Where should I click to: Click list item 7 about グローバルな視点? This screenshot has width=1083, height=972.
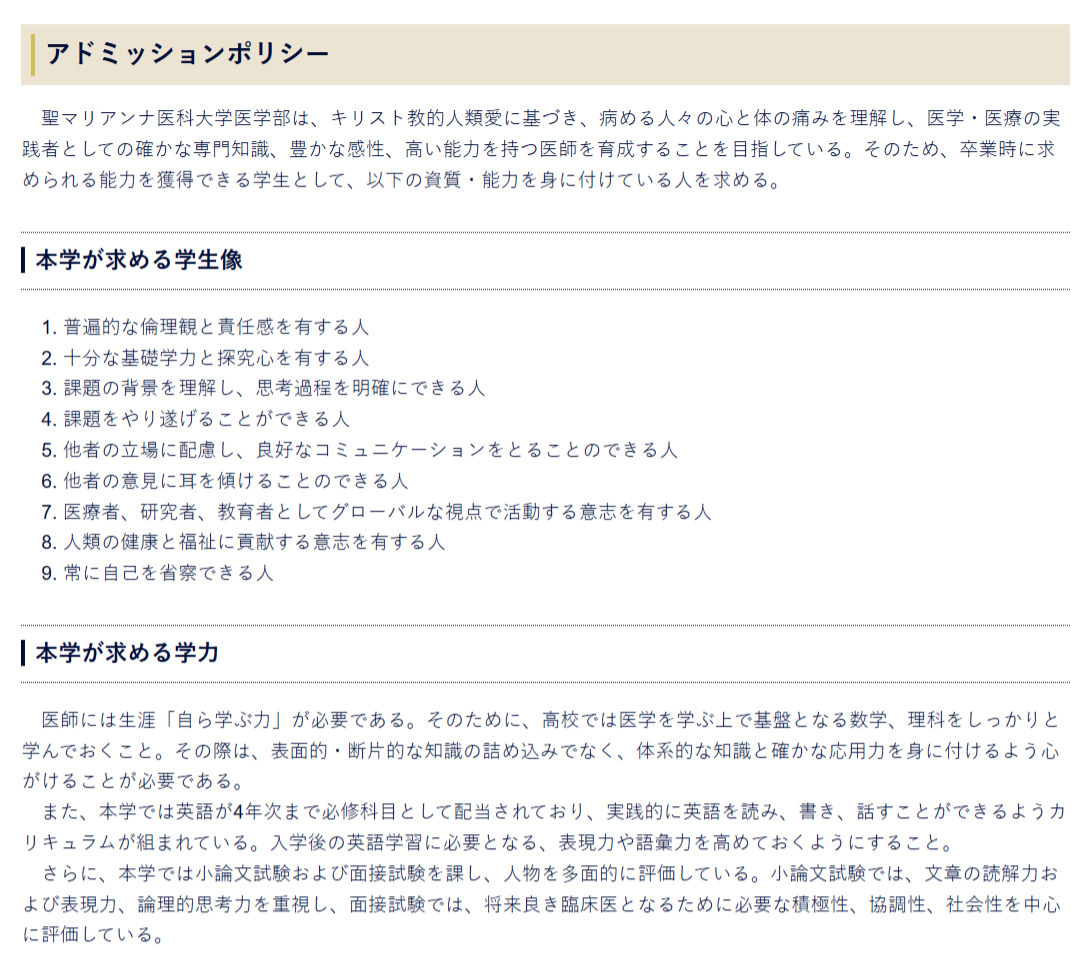click(387, 512)
